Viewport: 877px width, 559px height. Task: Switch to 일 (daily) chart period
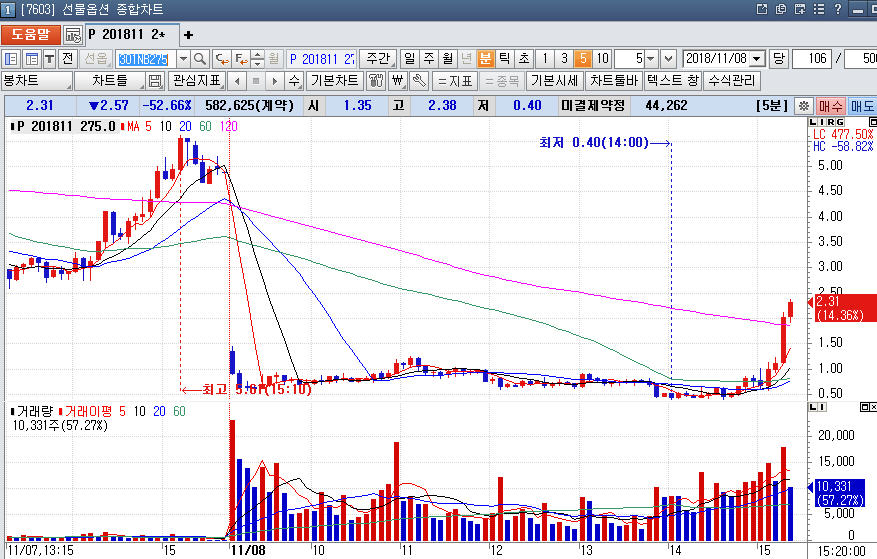tap(410, 59)
